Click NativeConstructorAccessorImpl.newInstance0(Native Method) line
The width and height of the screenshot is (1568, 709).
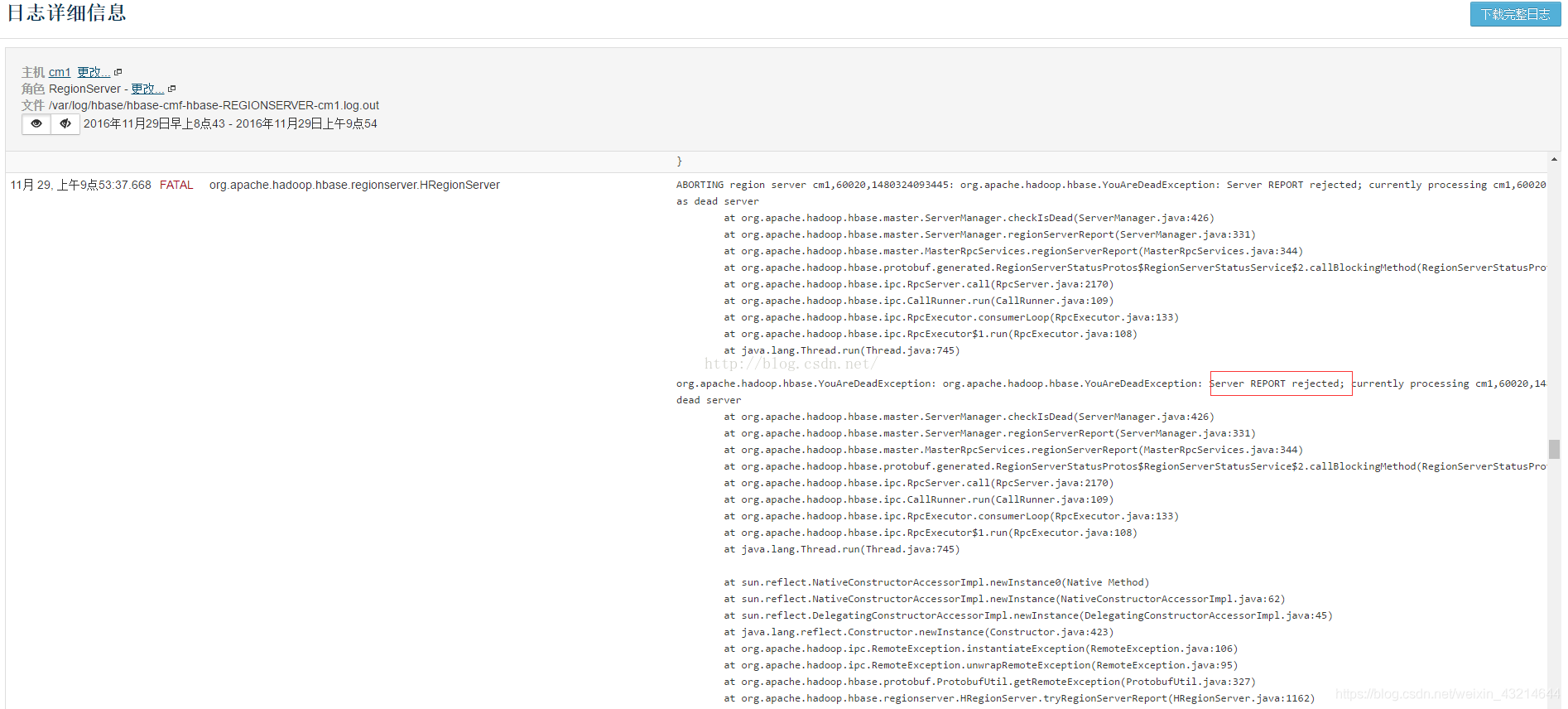pyautogui.click(x=936, y=582)
